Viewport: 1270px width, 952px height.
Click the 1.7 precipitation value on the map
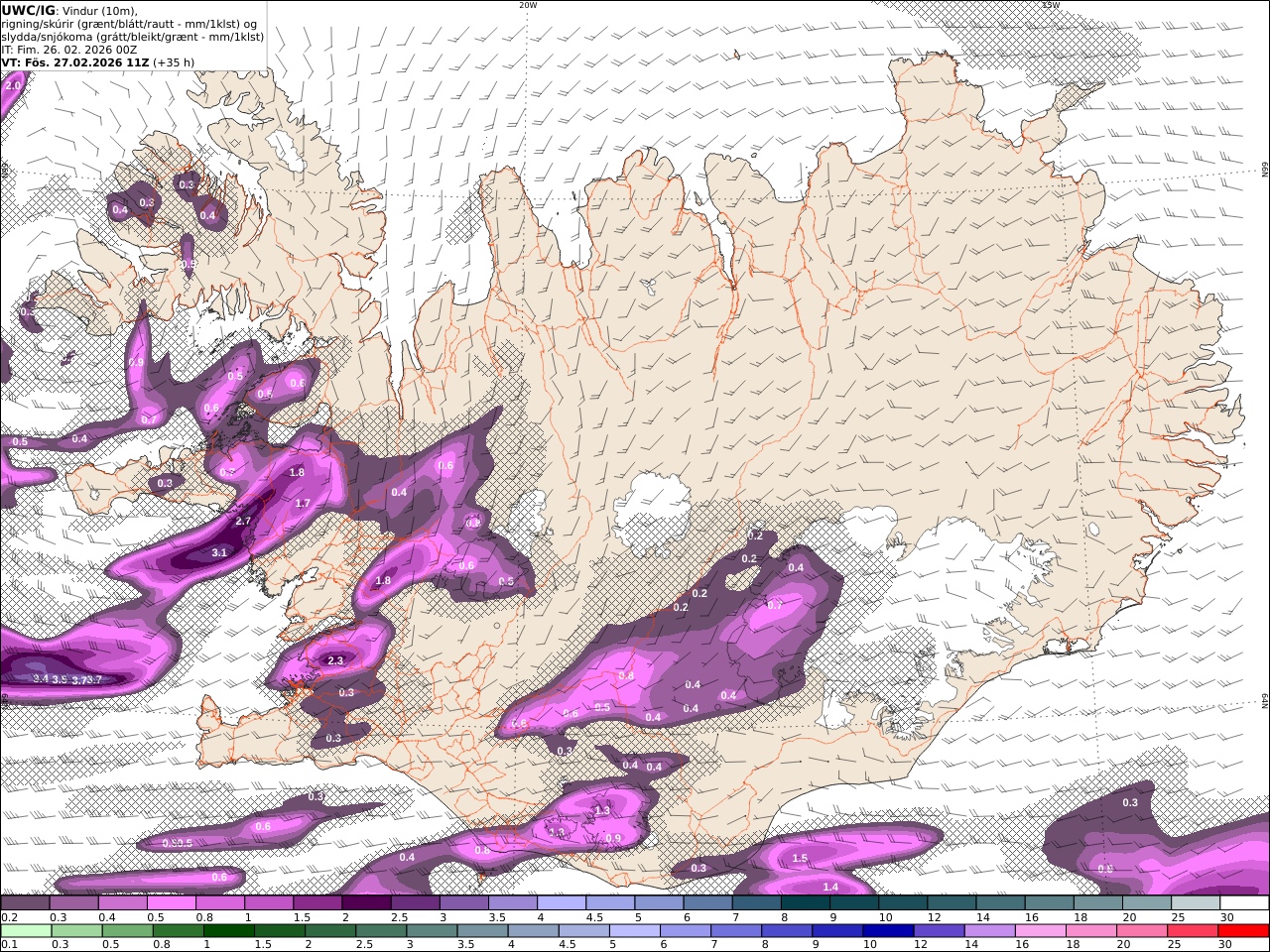pyautogui.click(x=304, y=504)
